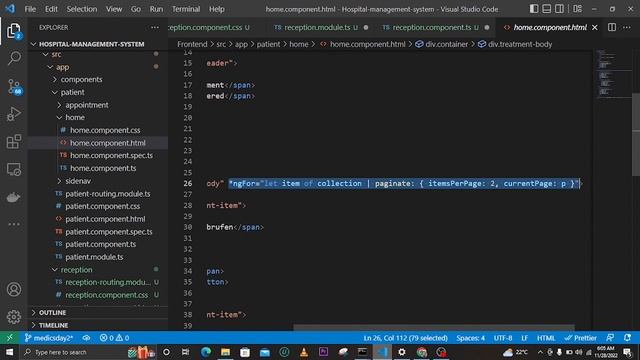Select language mode HTML in status bar
640x360 pixels.
[x=546, y=338]
